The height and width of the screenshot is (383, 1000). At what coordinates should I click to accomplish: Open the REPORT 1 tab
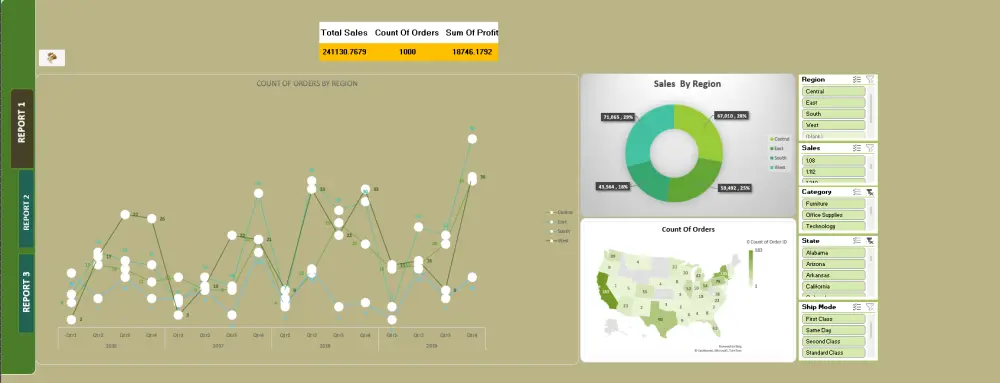tap(22, 128)
